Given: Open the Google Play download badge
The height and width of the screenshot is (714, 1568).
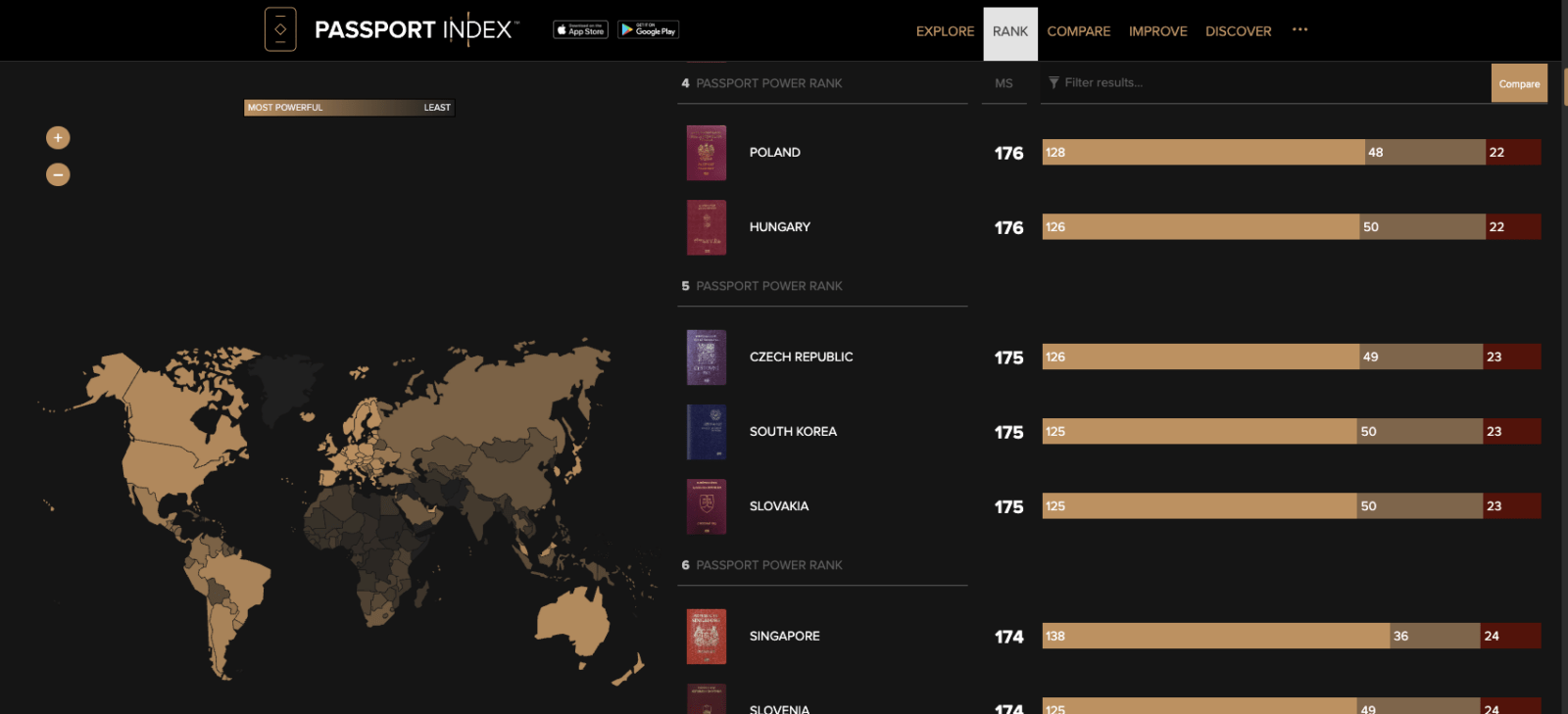Looking at the screenshot, I should [648, 30].
